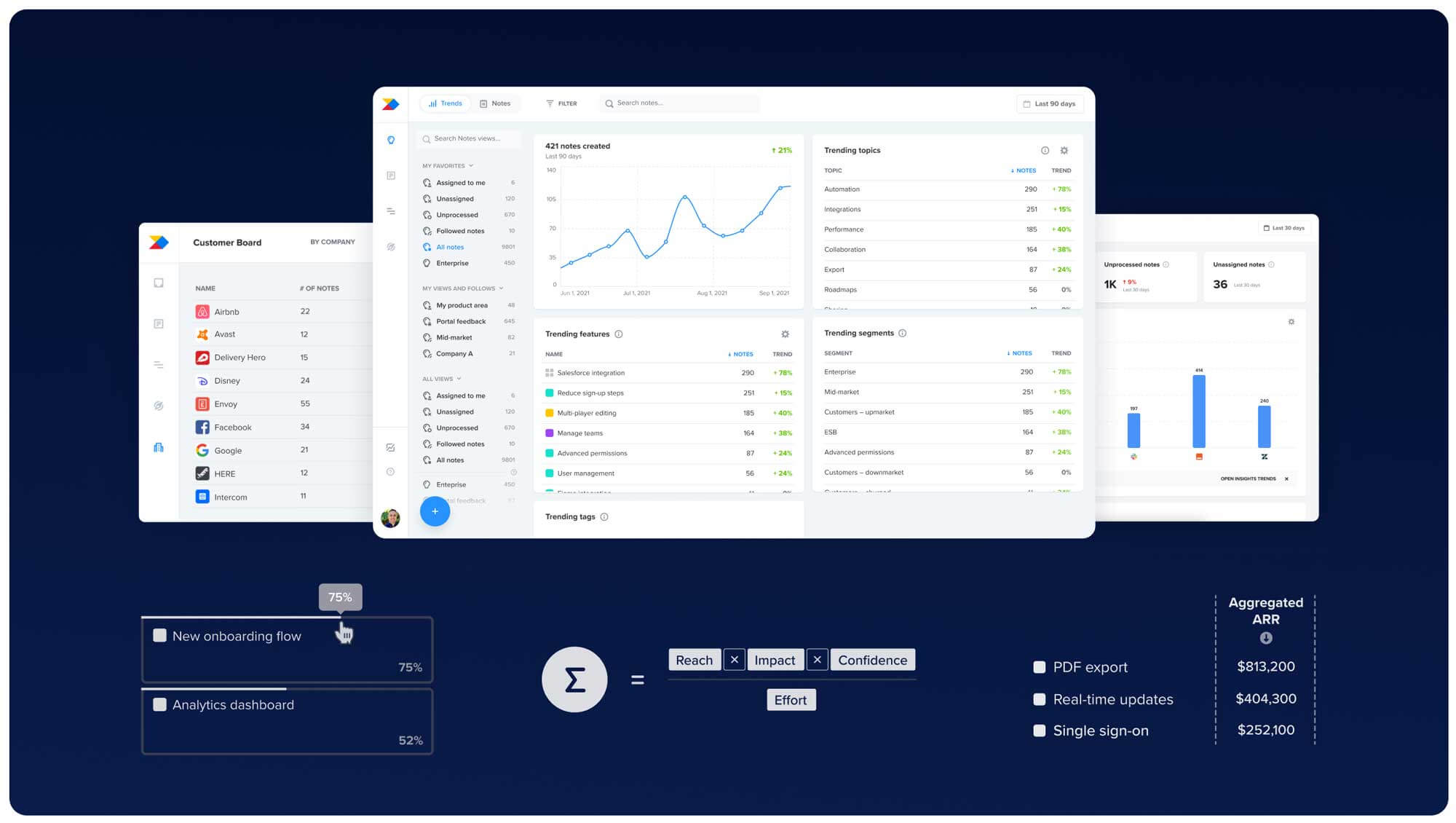Screen dimensions: 1456x823
Task: Click the blue plus button to add note
Action: [435, 511]
